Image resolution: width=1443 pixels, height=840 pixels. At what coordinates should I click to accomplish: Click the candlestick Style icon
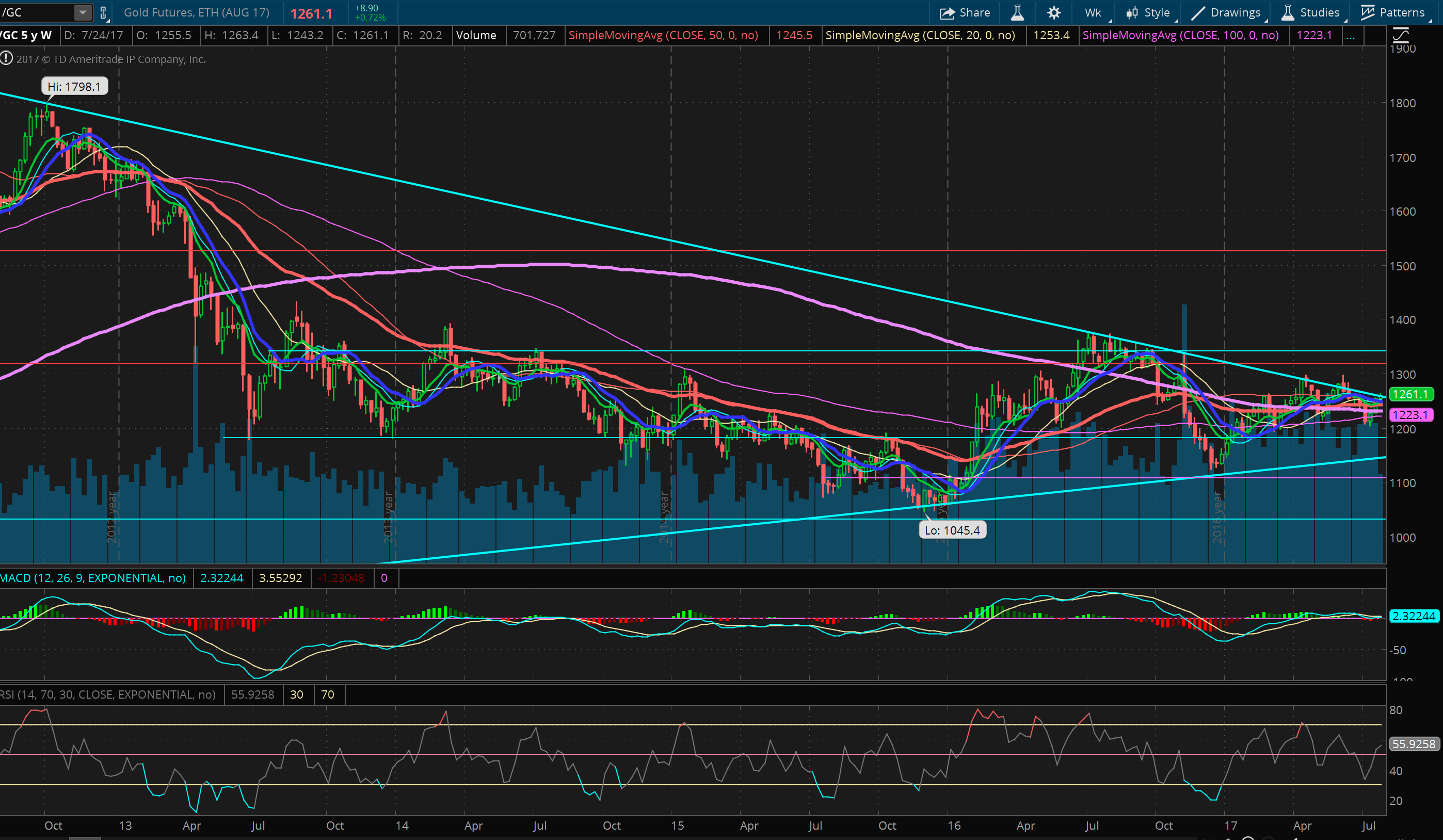click(x=1132, y=12)
